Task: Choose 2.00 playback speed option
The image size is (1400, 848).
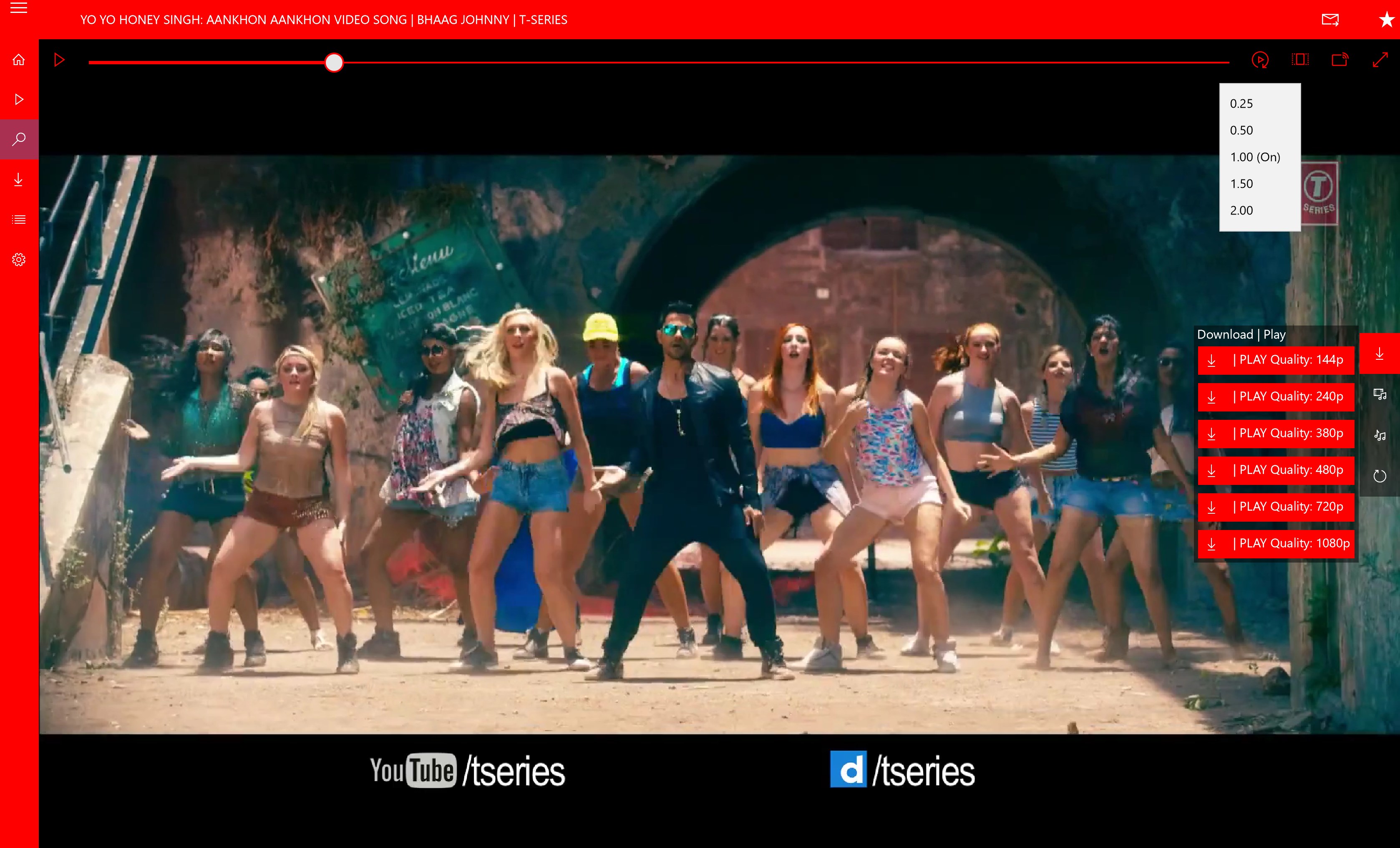Action: (1241, 210)
